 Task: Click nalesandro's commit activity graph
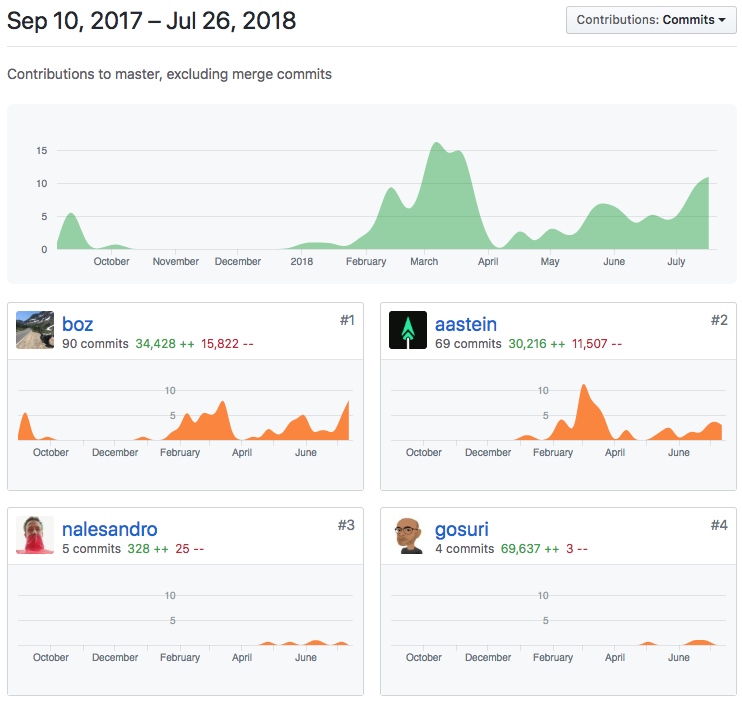click(304, 643)
